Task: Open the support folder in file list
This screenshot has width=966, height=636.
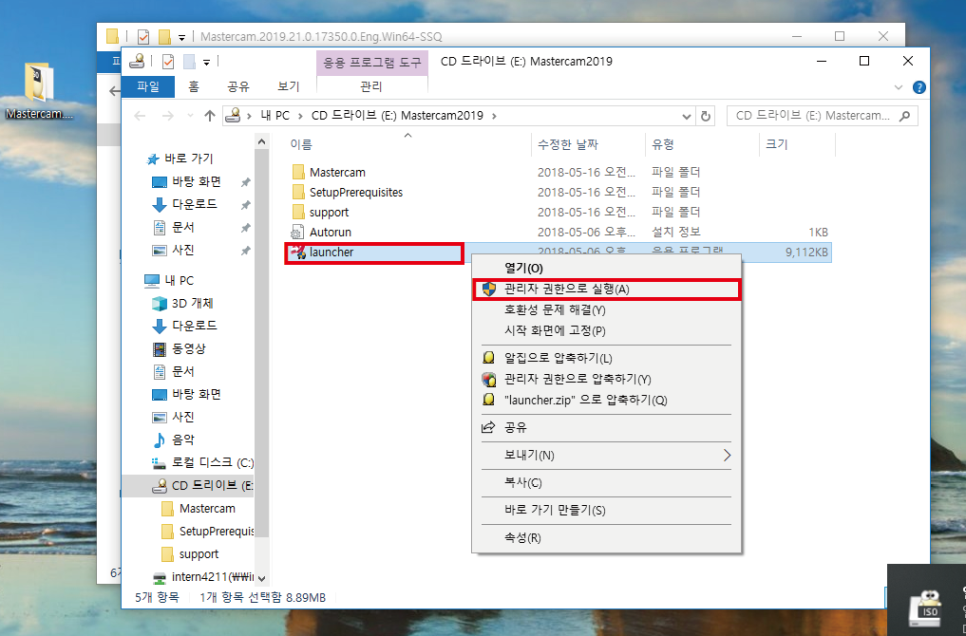Action: pyautogui.click(x=329, y=212)
